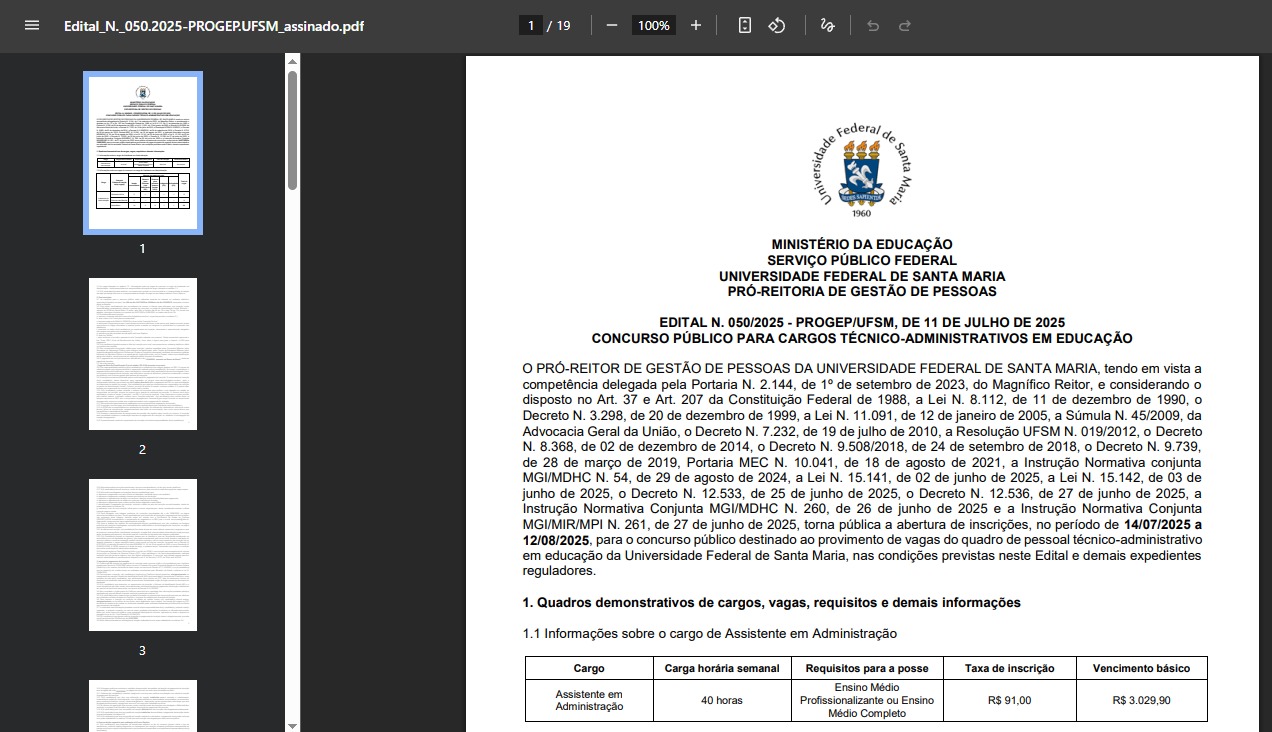
Task: Click 'Taxa de inscrição' table header
Action: click(x=1012, y=669)
